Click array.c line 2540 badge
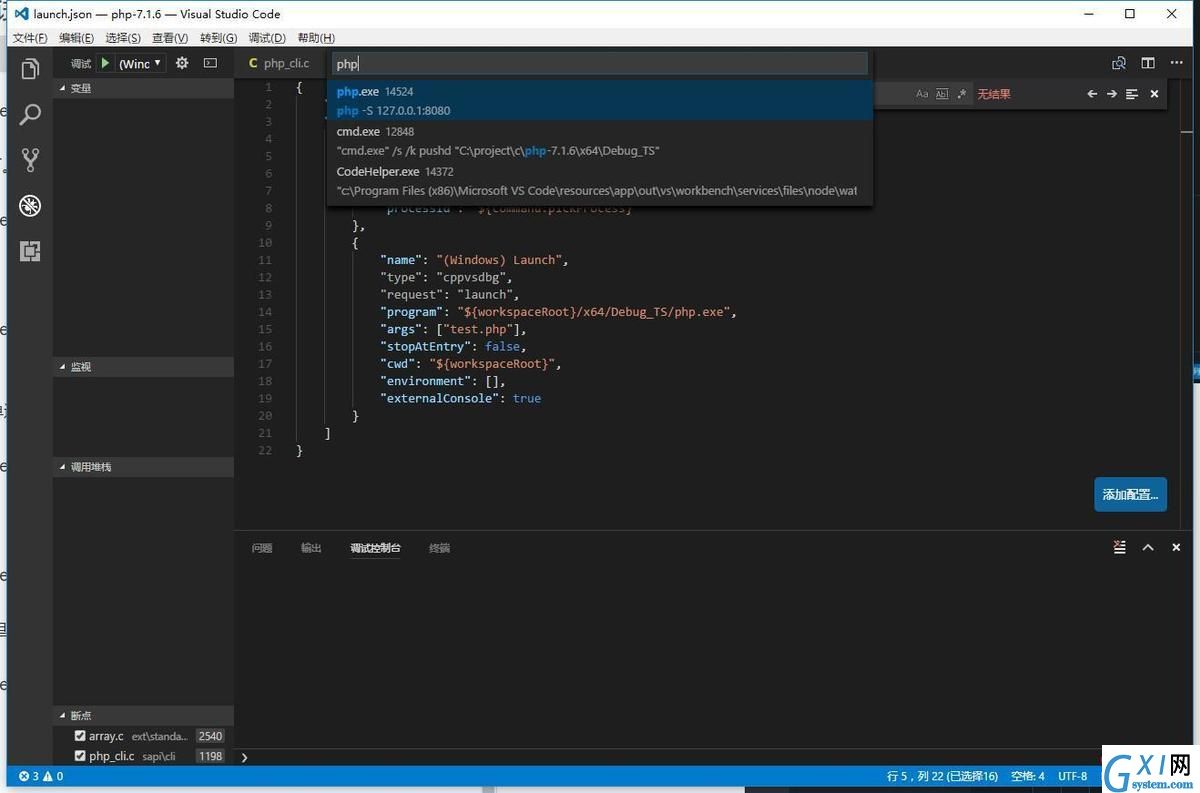 point(210,736)
